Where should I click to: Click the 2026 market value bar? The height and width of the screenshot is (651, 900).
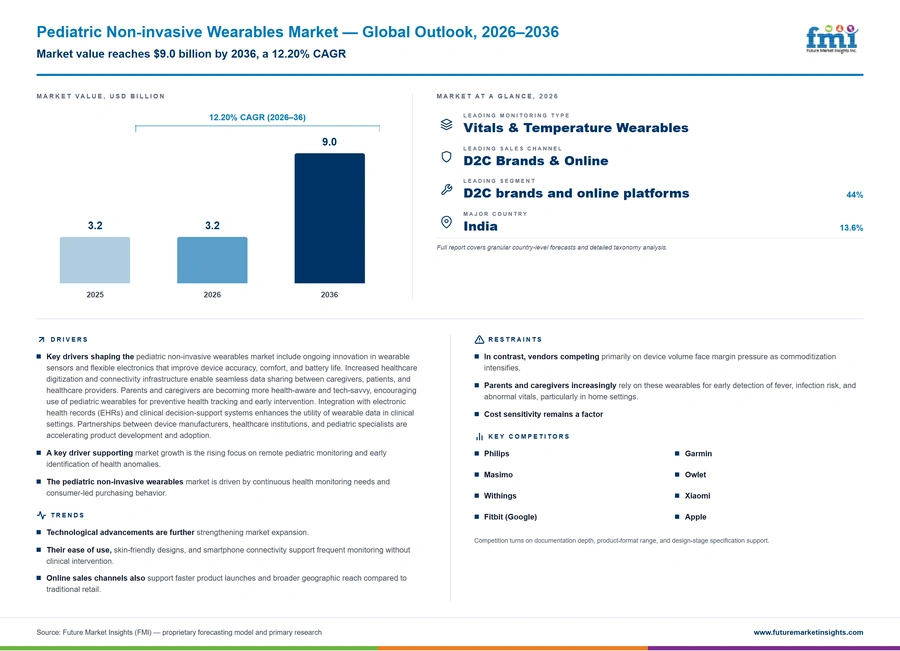tap(212, 260)
